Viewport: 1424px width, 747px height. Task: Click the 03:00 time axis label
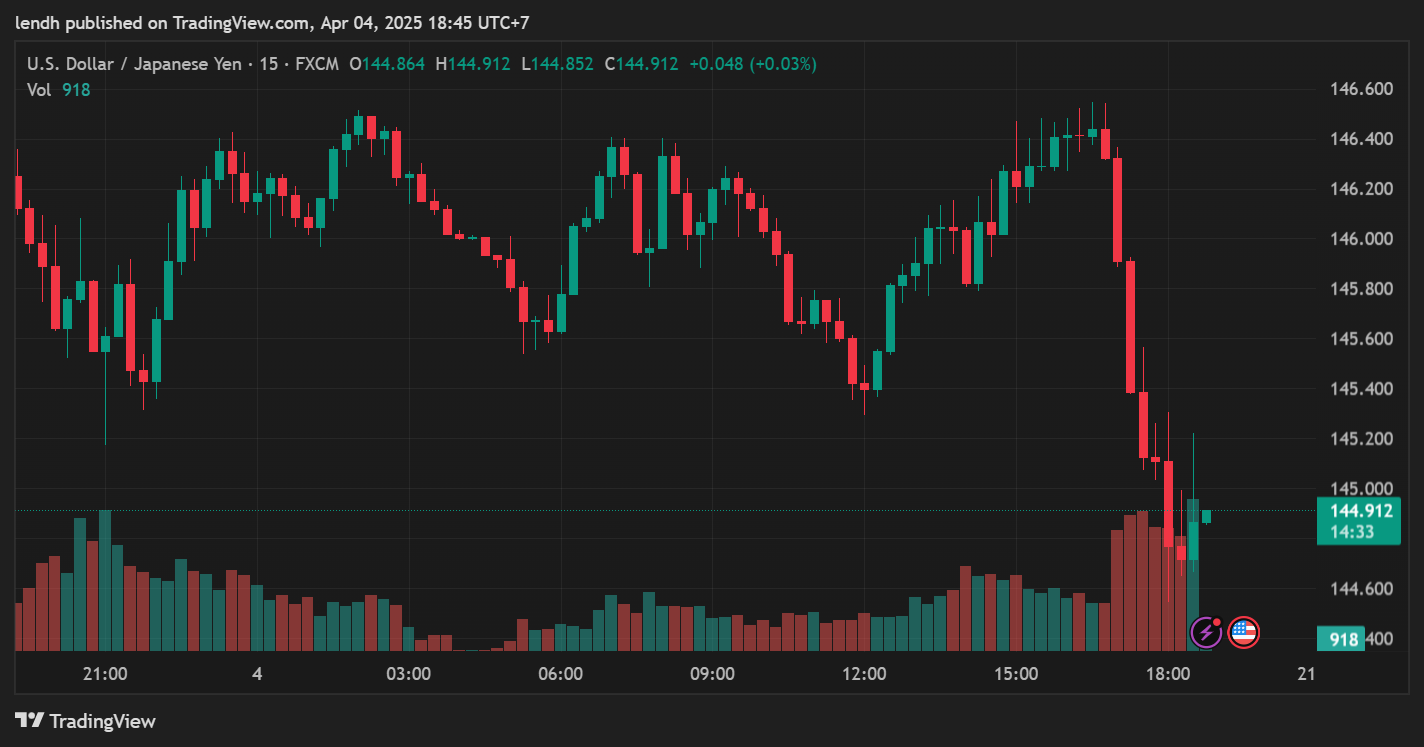point(409,674)
